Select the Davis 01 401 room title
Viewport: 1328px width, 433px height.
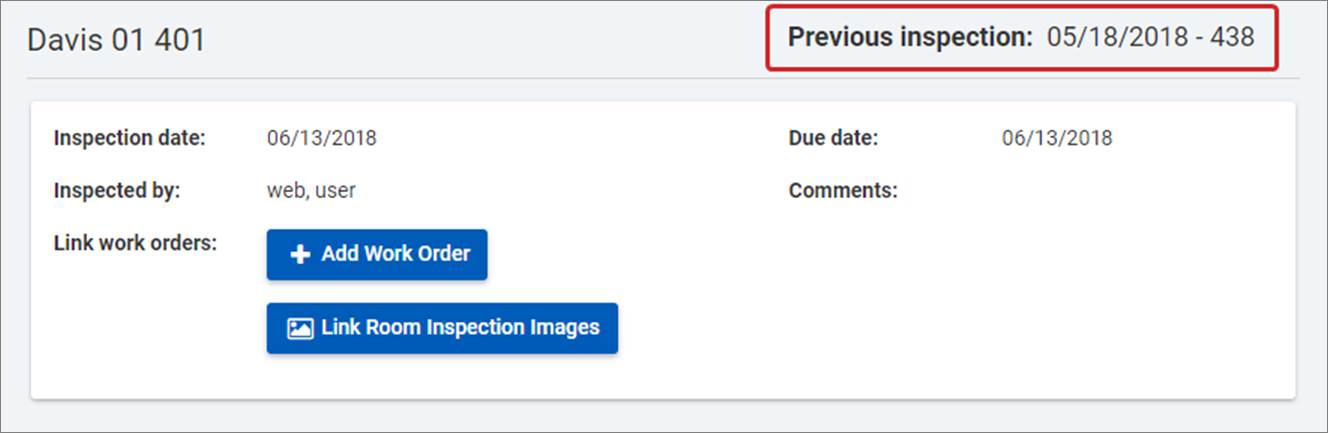pos(116,40)
